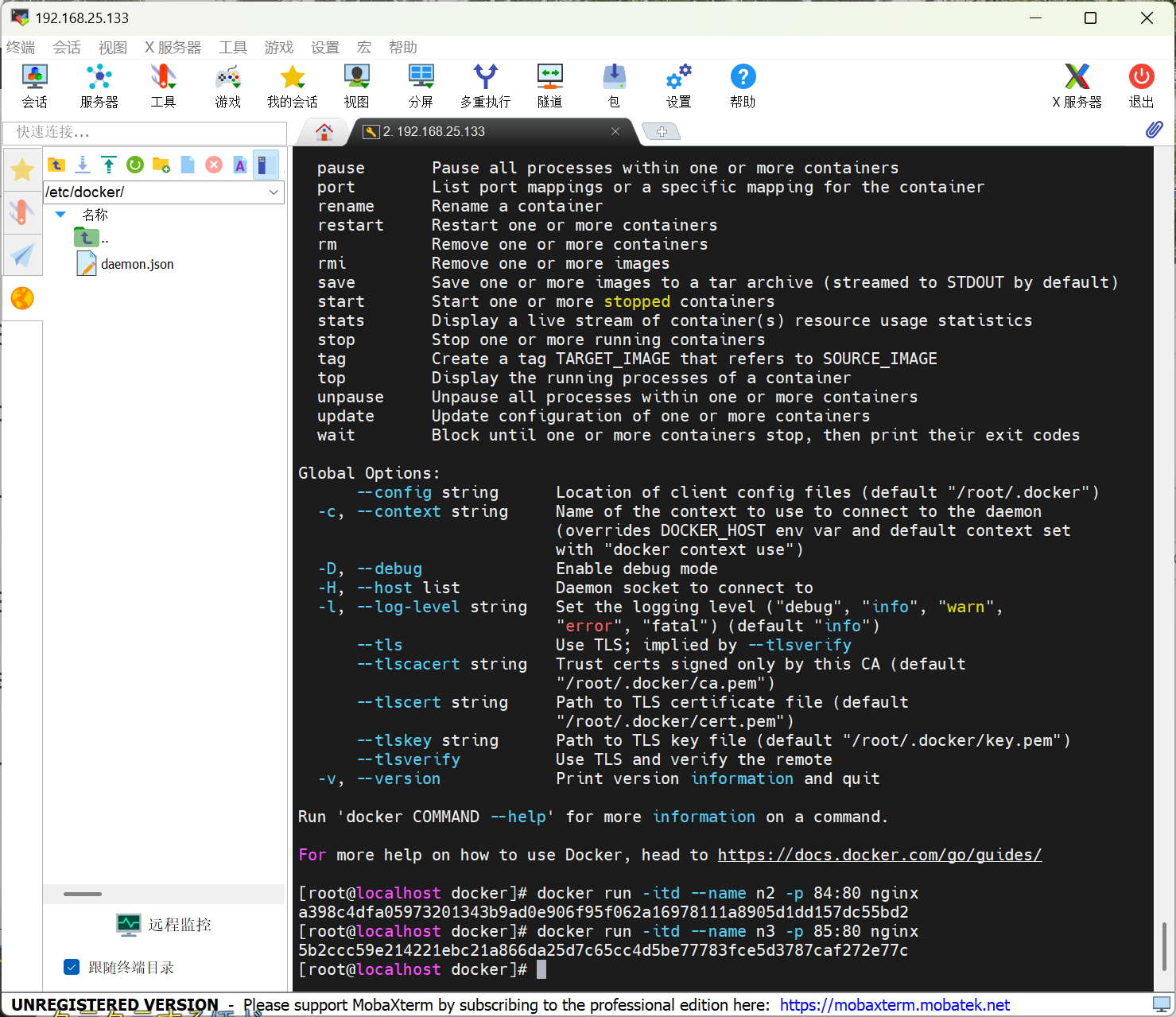
Task: Click the SFTP upload files icon
Action: [109, 165]
